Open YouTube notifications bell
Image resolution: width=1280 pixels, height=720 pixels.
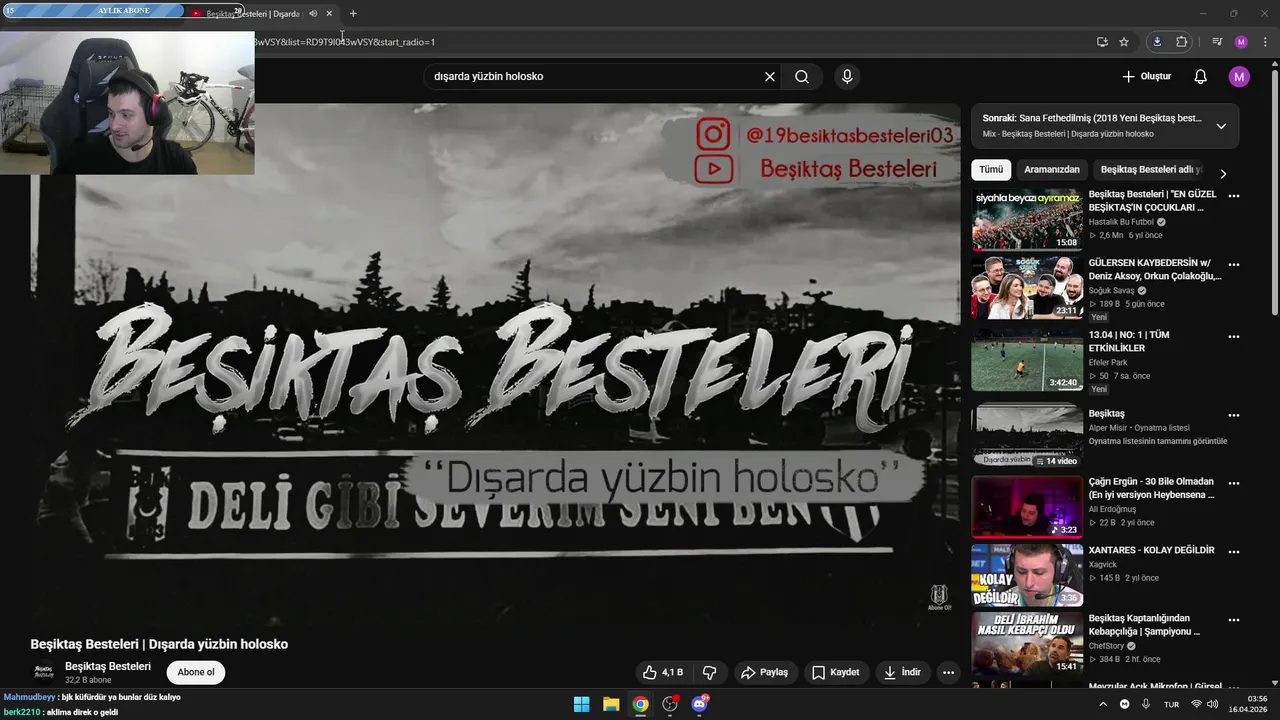click(1201, 76)
